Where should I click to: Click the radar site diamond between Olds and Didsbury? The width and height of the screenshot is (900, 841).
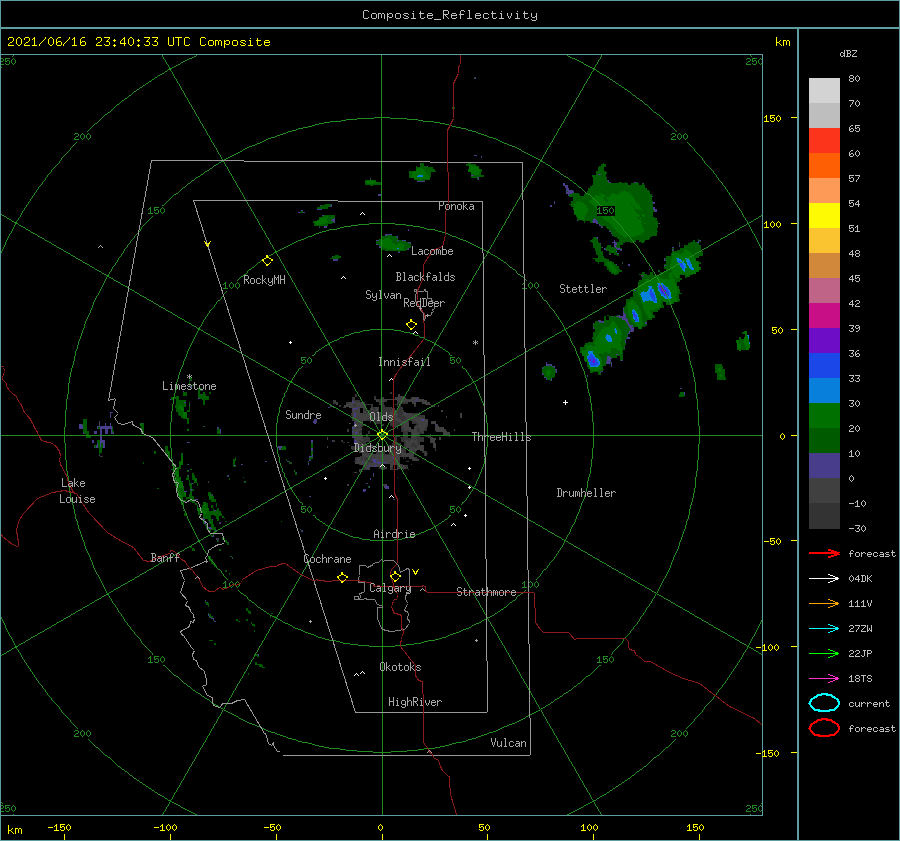382,435
